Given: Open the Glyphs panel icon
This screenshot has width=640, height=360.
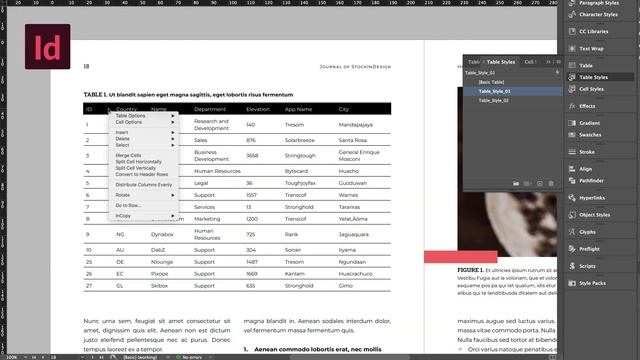Looking at the screenshot, I should coord(572,232).
